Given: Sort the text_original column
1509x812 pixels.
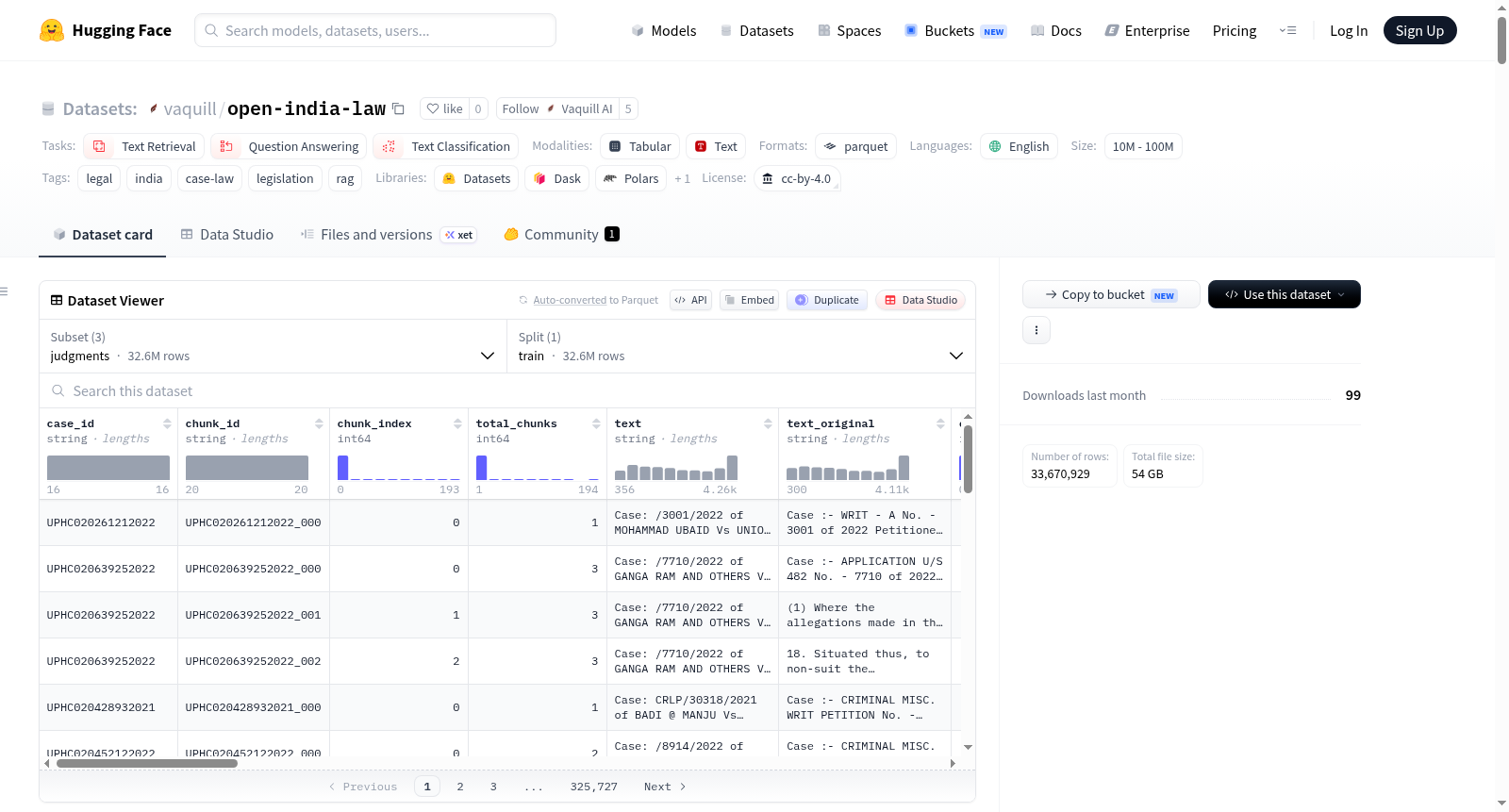Looking at the screenshot, I should click(x=940, y=423).
